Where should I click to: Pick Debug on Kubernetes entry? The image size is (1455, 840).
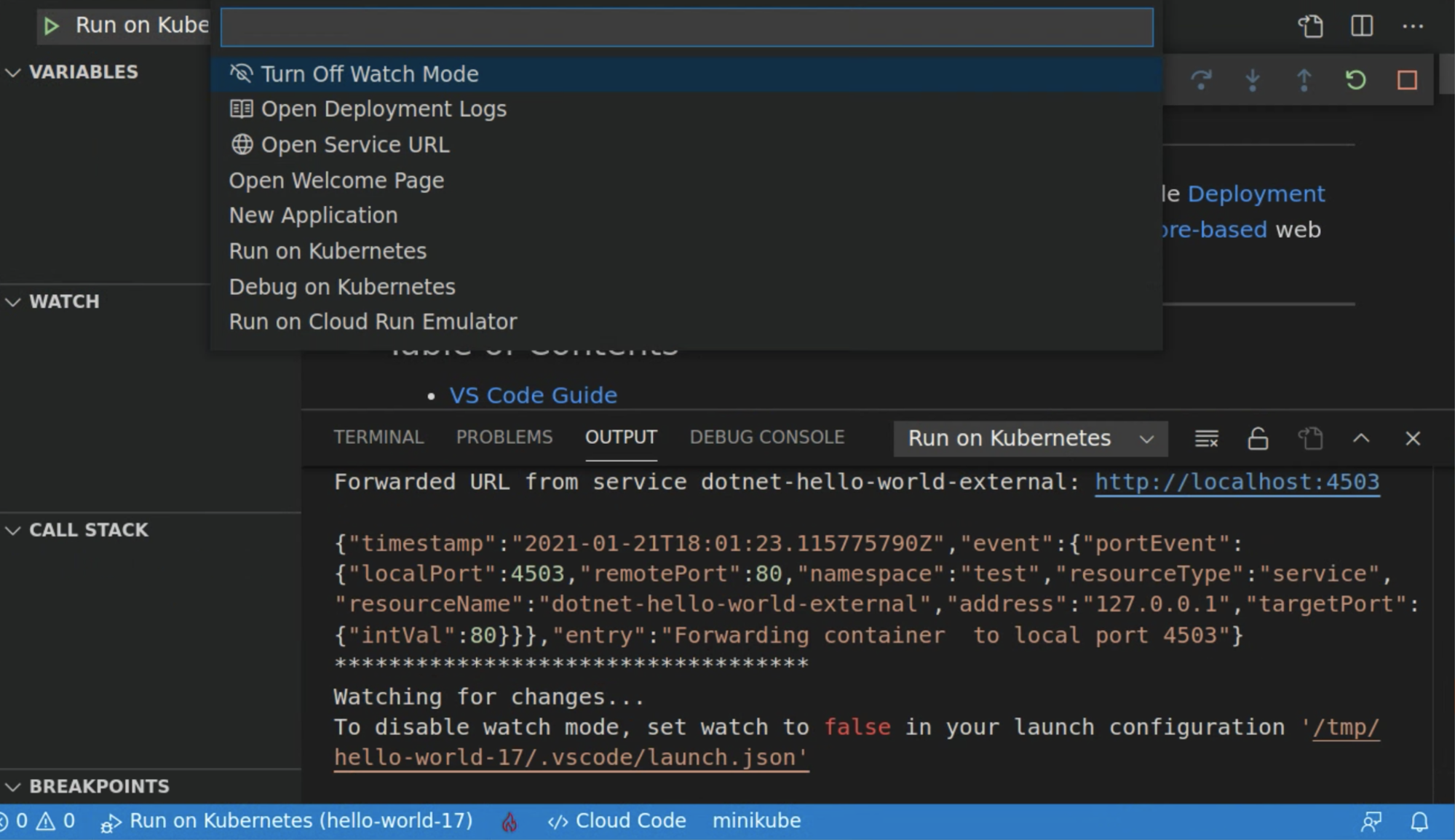(686, 287)
